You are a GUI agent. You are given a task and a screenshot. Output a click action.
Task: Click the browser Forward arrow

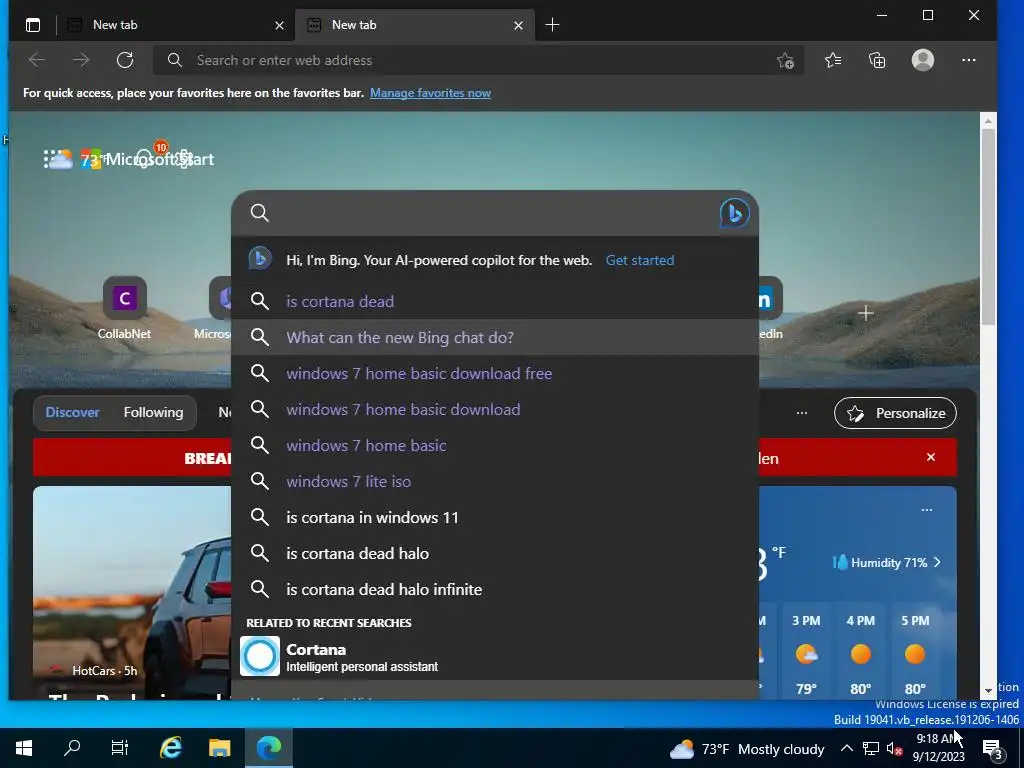click(81, 60)
